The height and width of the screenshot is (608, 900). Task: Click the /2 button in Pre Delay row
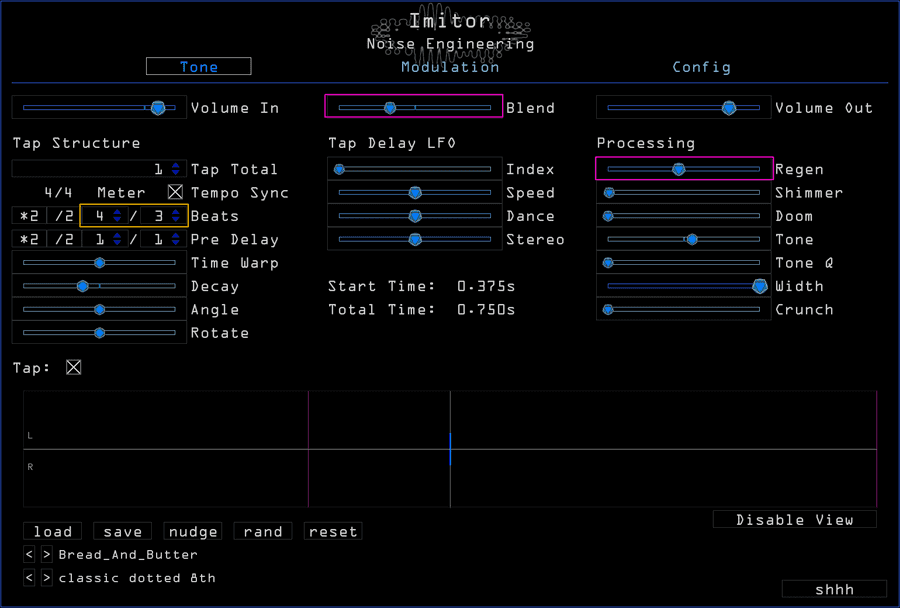[x=64, y=239]
